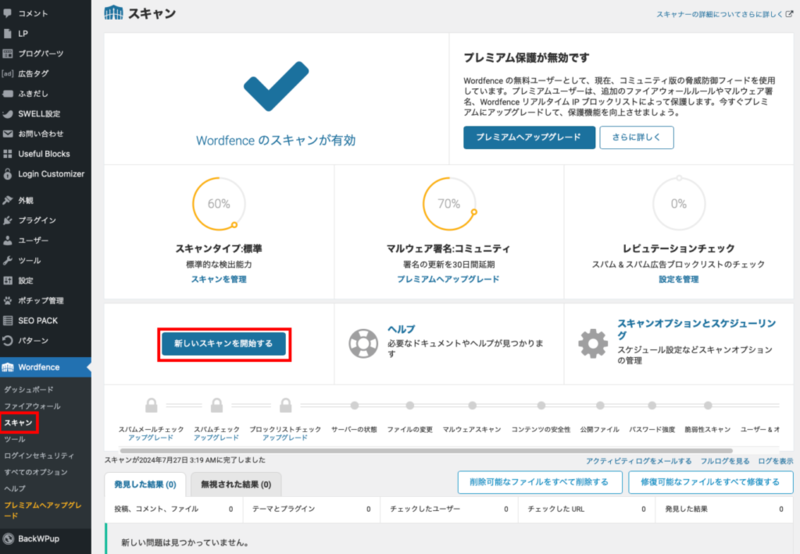Image resolution: width=800 pixels, height=554 pixels.
Task: Select スキャン submenu item
Action: [x=18, y=423]
